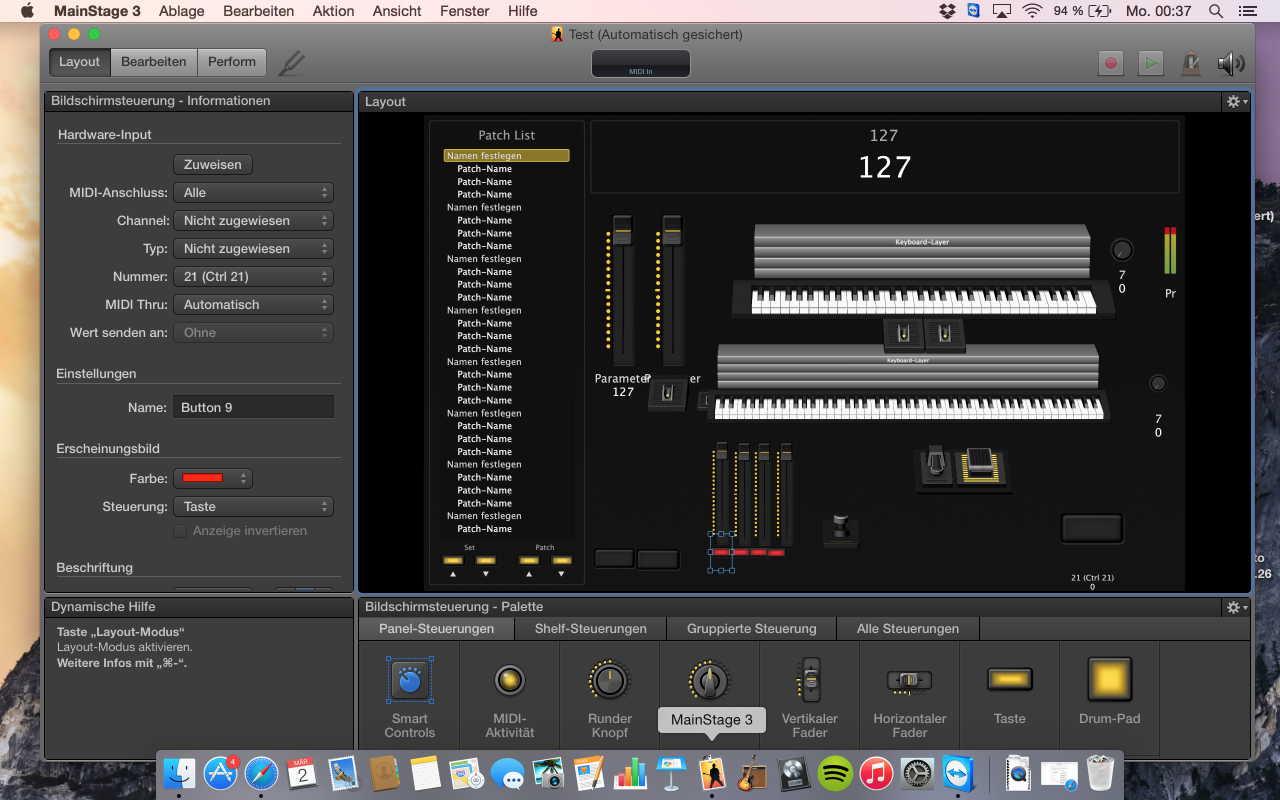Viewport: 1280px width, 800px height.
Task: Click the green play button in toolbar
Action: [1151, 62]
